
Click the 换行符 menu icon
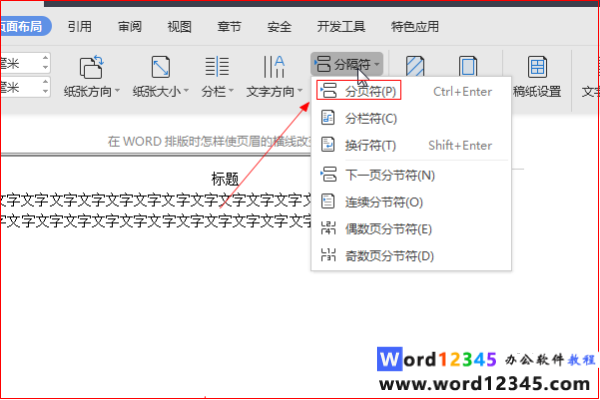point(328,145)
